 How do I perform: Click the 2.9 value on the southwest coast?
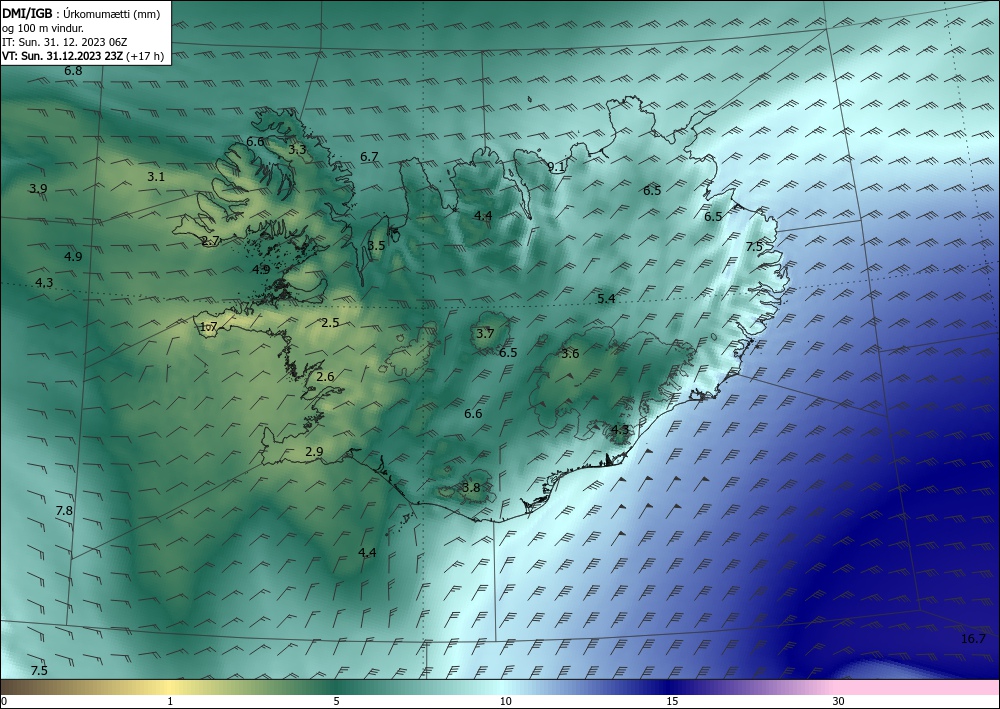click(314, 451)
